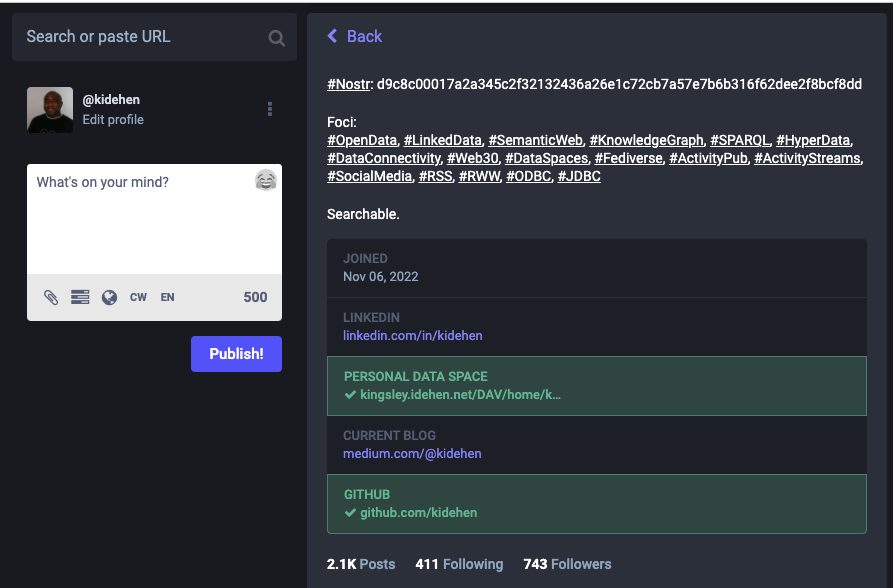
Task: Open the #HyperData hashtag
Action: coord(813,140)
